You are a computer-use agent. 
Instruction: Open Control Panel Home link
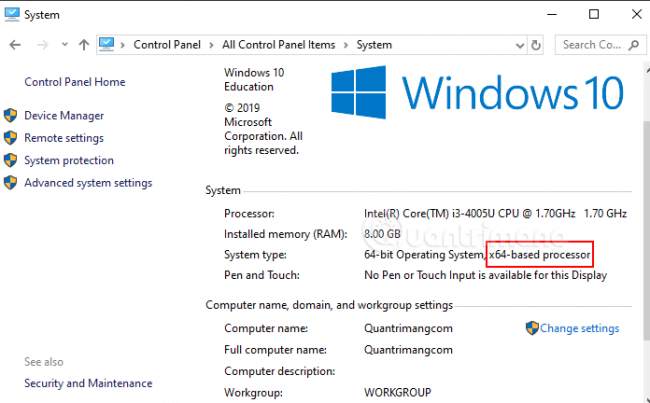(x=74, y=82)
